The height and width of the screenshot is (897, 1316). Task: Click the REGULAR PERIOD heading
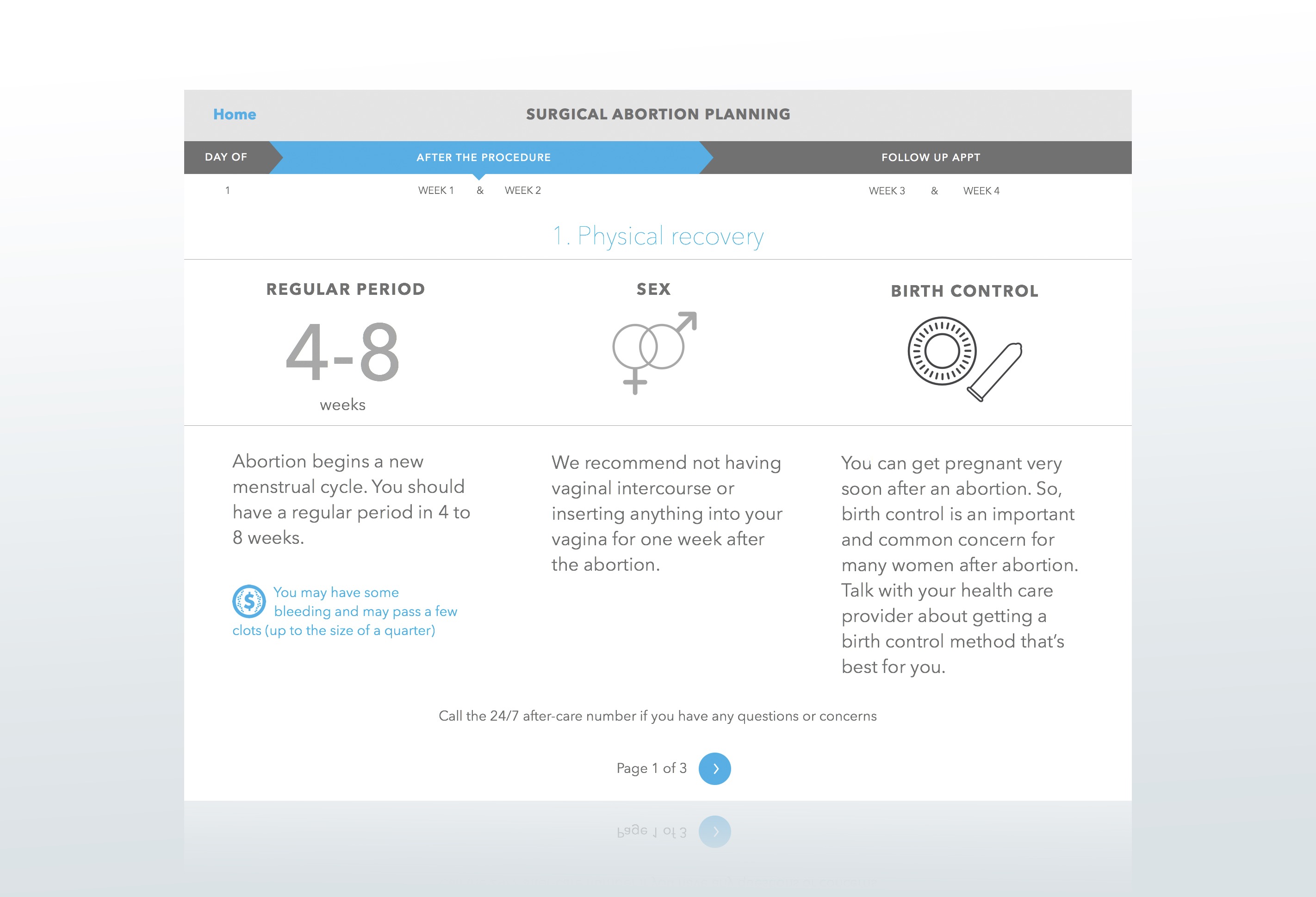[x=345, y=289]
